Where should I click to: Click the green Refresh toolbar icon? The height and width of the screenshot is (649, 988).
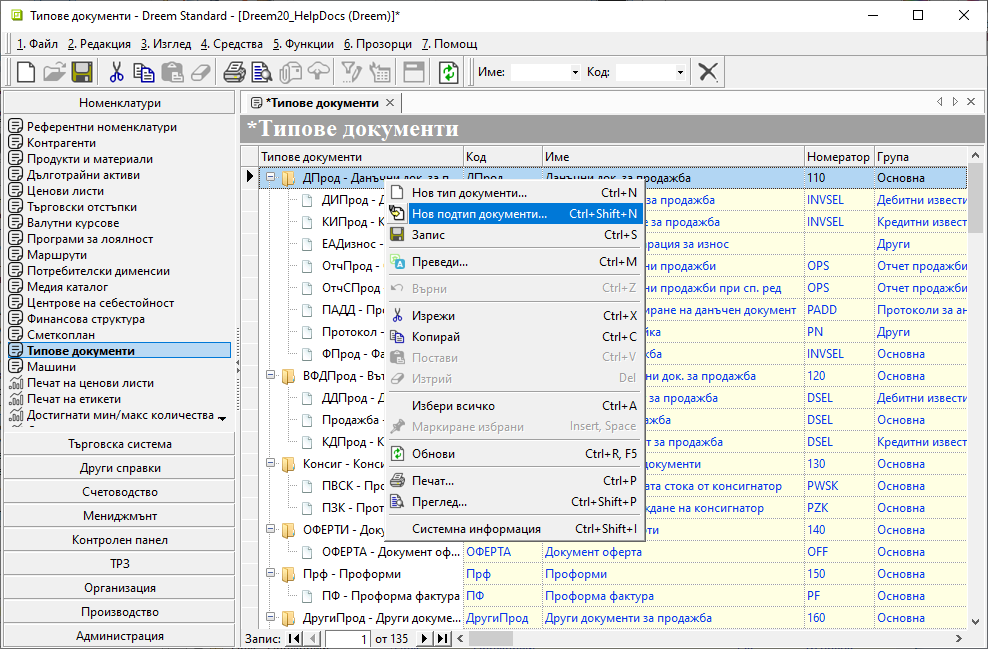[449, 72]
